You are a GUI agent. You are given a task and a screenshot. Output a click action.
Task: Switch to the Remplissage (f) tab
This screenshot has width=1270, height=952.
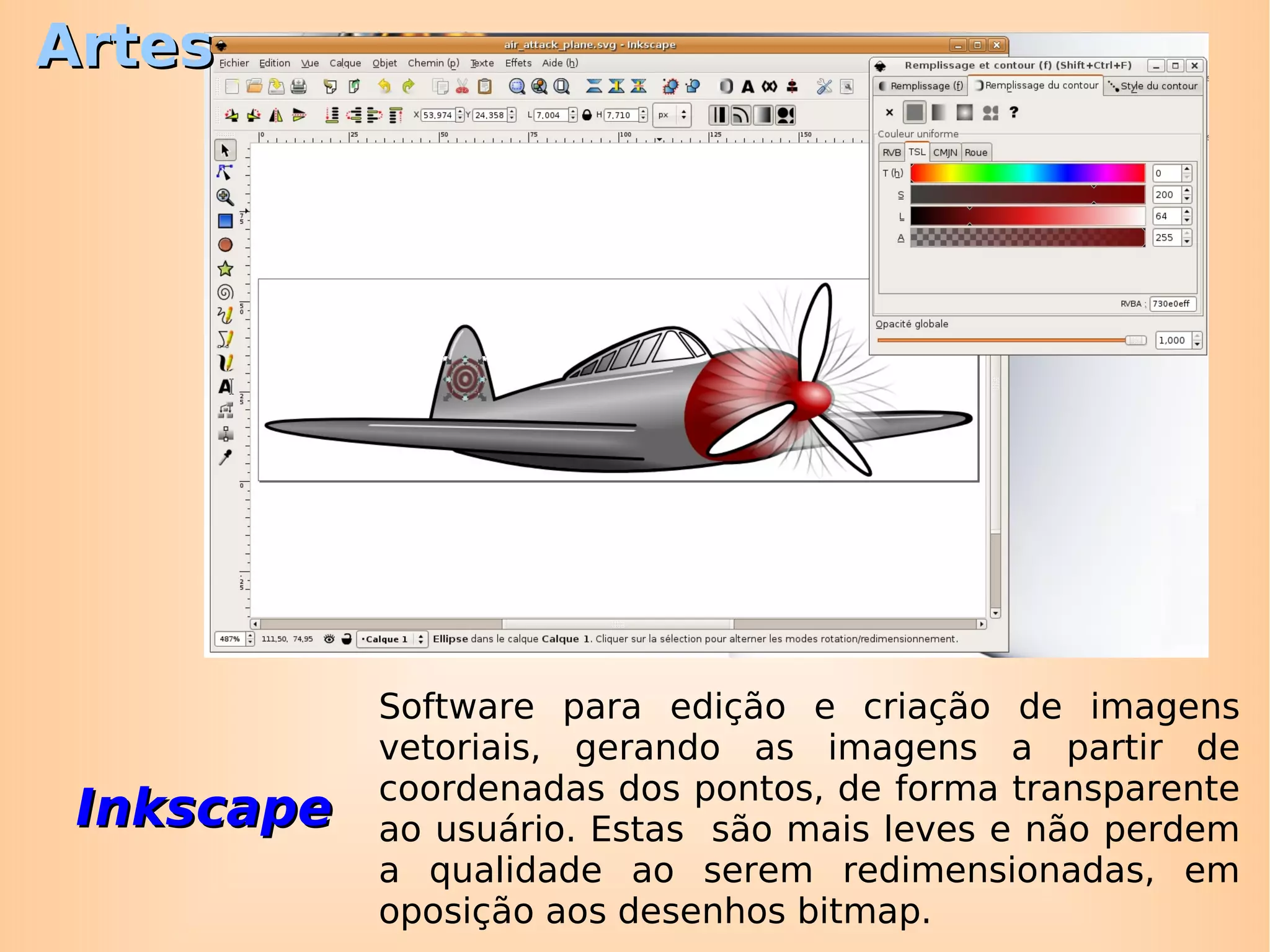point(921,86)
